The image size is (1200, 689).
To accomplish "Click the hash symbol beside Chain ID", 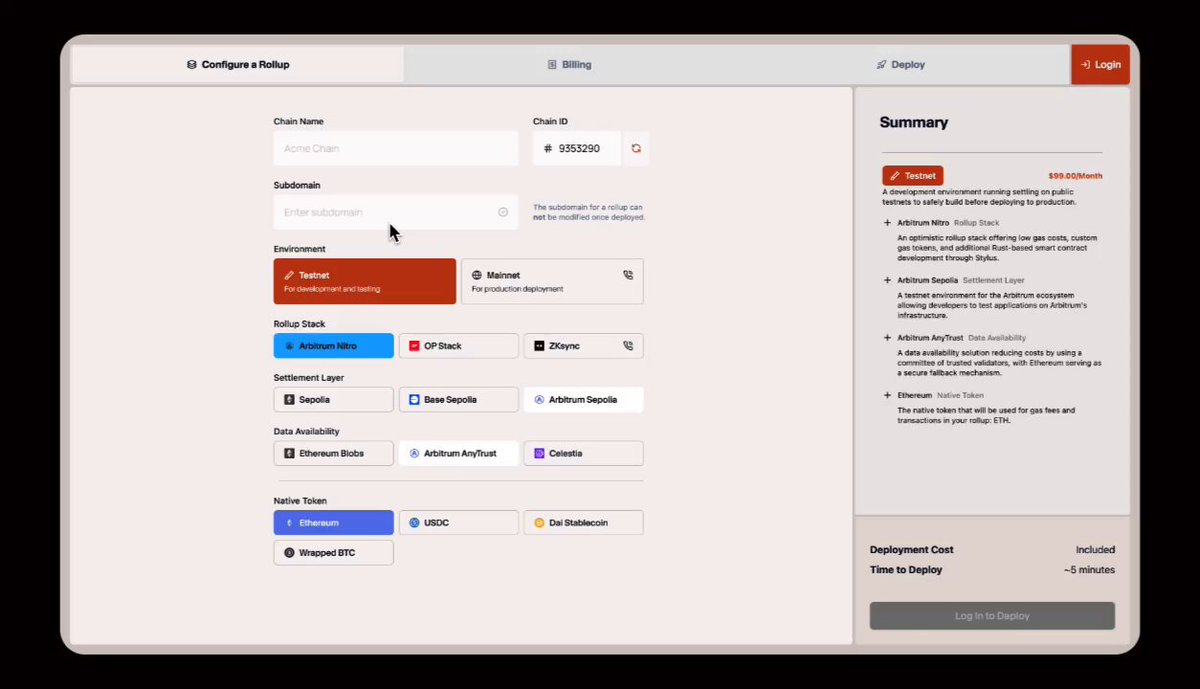I will [x=547, y=148].
